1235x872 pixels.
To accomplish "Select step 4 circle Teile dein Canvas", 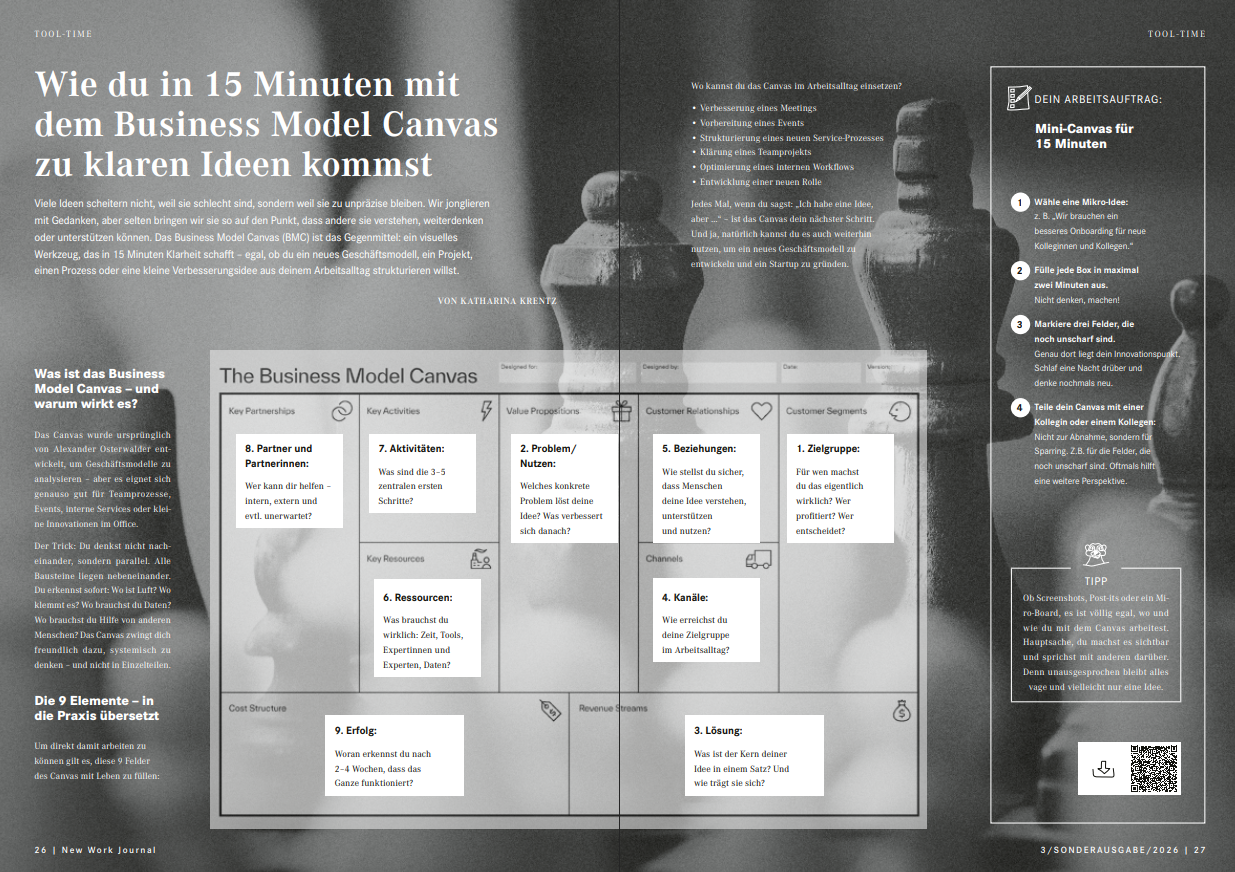I will click(x=1019, y=407).
